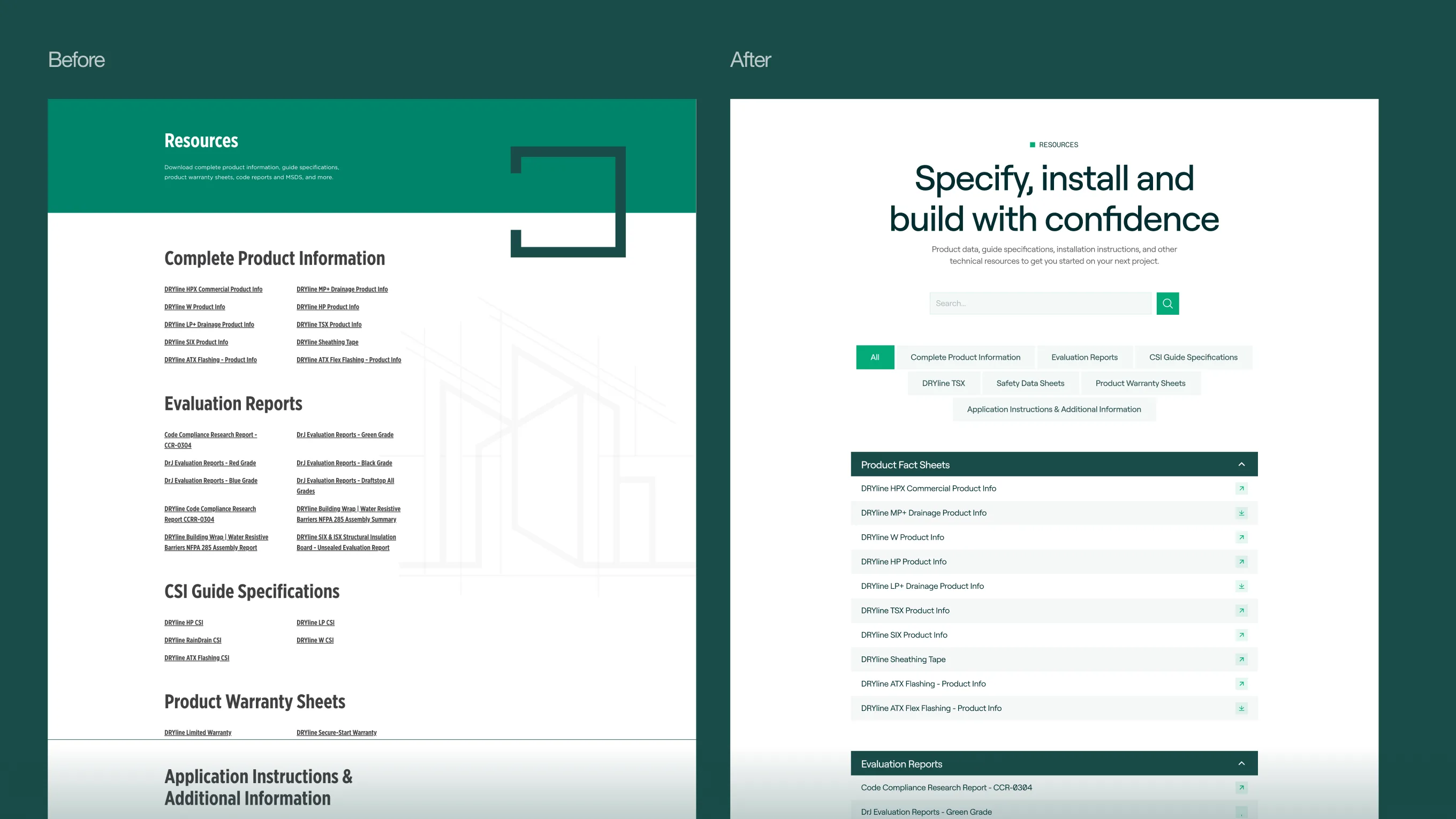Open DRYline W Product Info link in Before page

(194, 307)
